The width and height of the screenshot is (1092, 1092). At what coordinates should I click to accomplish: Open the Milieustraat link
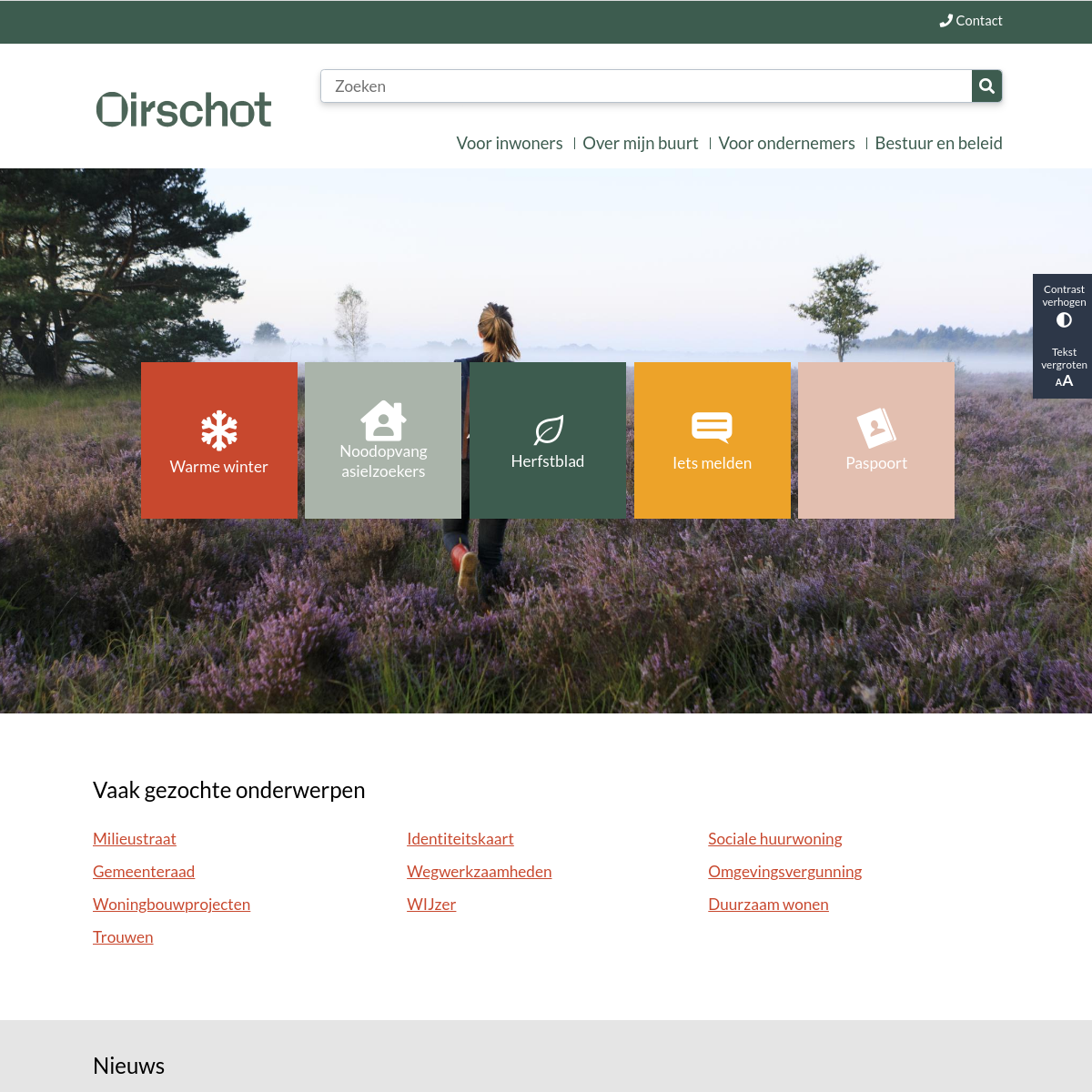[135, 839]
